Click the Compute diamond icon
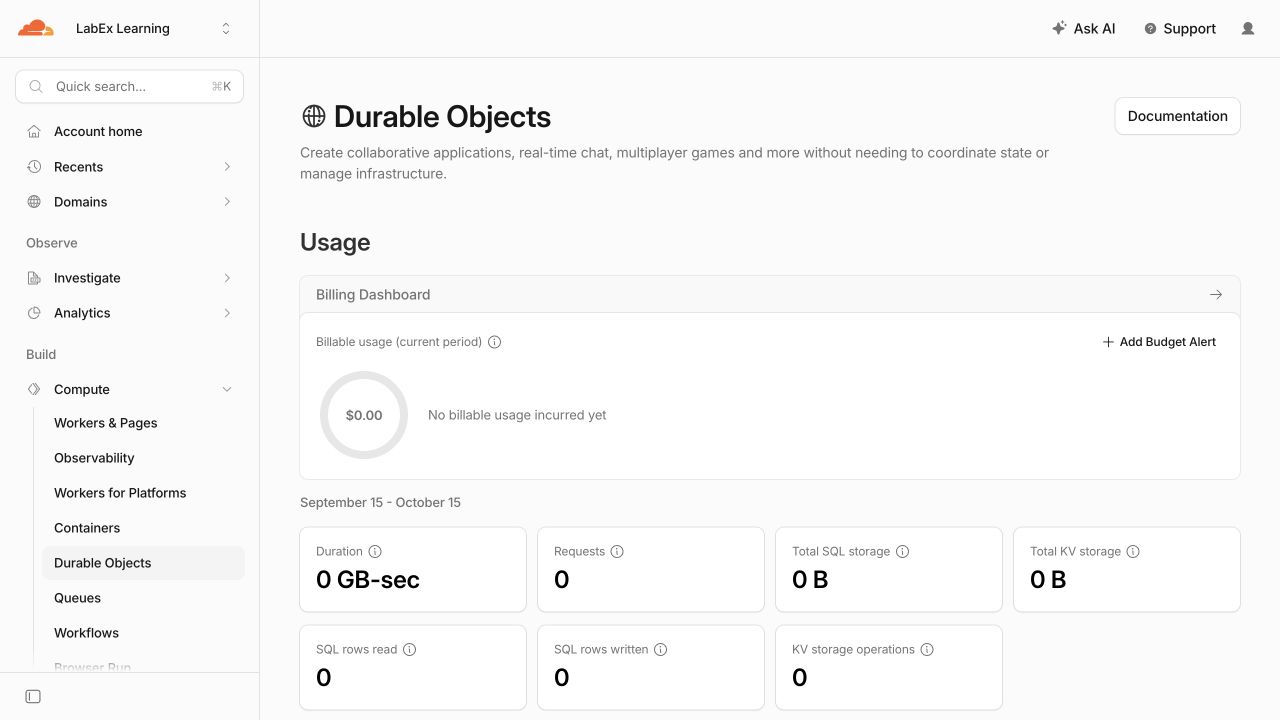 [x=34, y=389]
